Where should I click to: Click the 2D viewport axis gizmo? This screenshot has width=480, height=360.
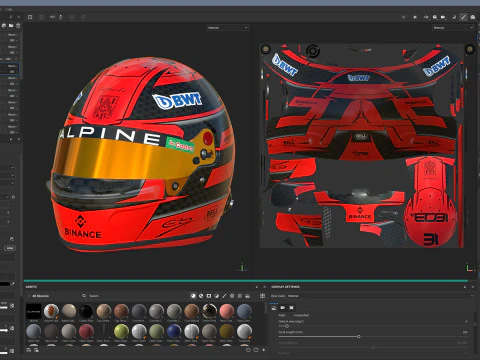click(x=469, y=268)
